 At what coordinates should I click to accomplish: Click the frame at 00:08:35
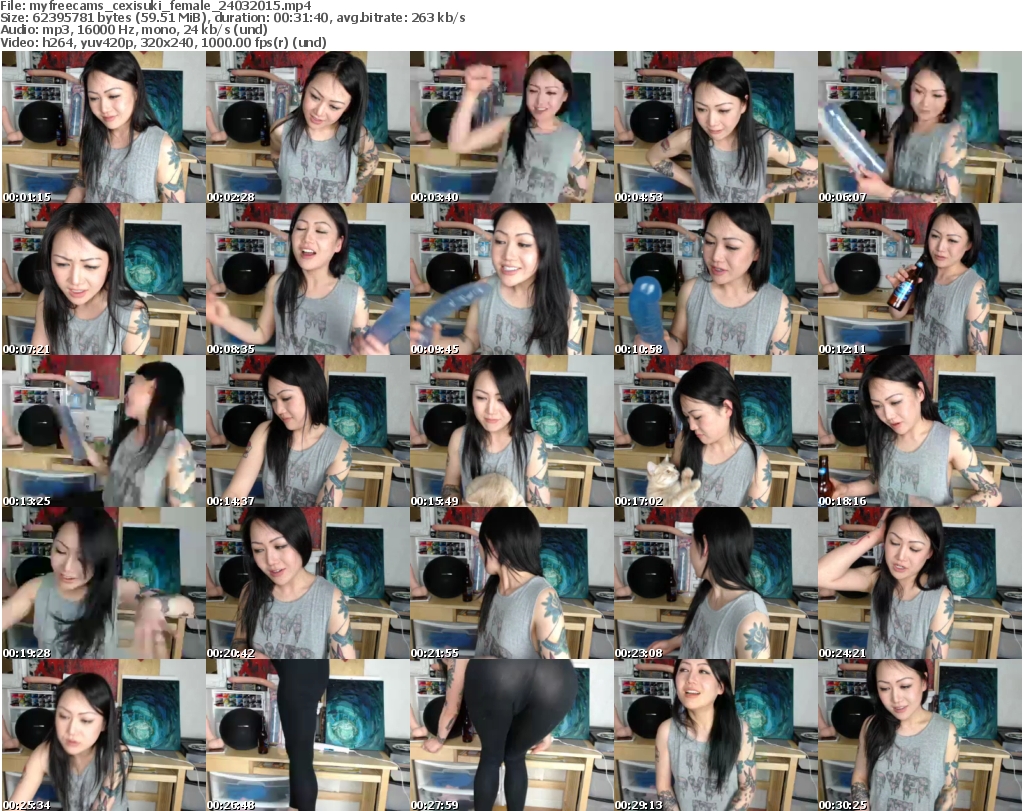[x=307, y=279]
